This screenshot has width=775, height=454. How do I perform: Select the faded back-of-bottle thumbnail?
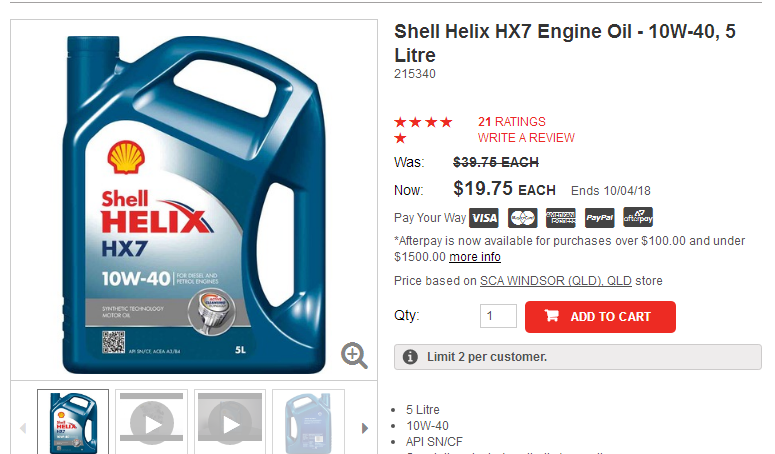tap(308, 422)
